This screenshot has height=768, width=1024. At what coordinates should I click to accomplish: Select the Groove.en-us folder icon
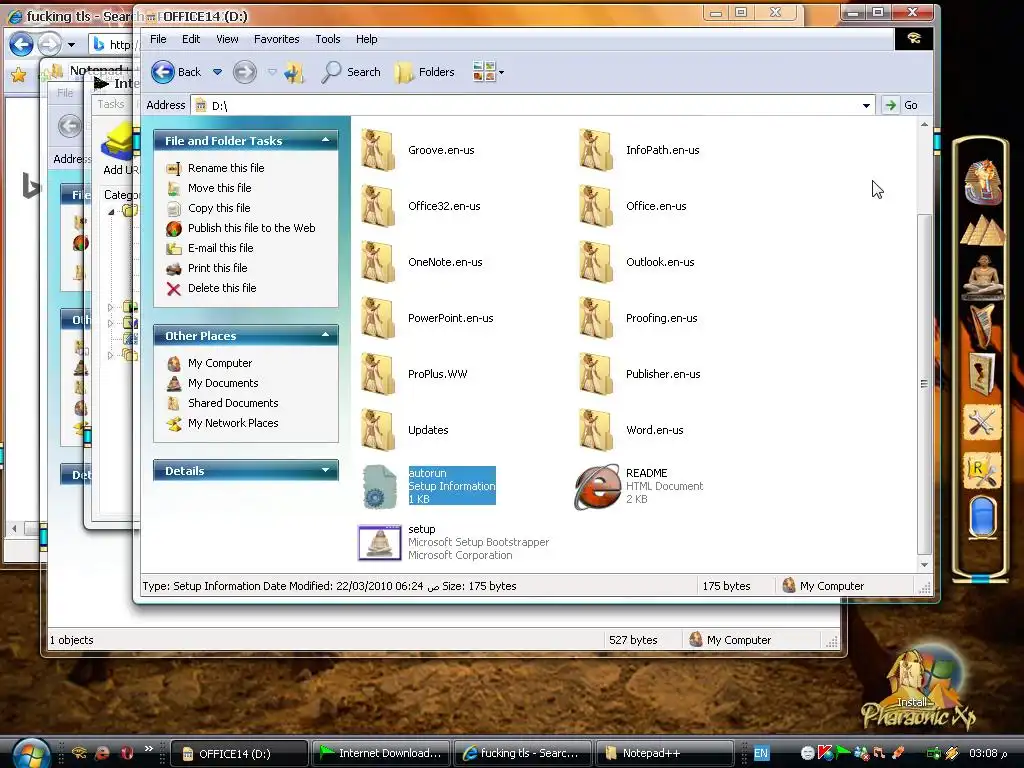(x=379, y=150)
